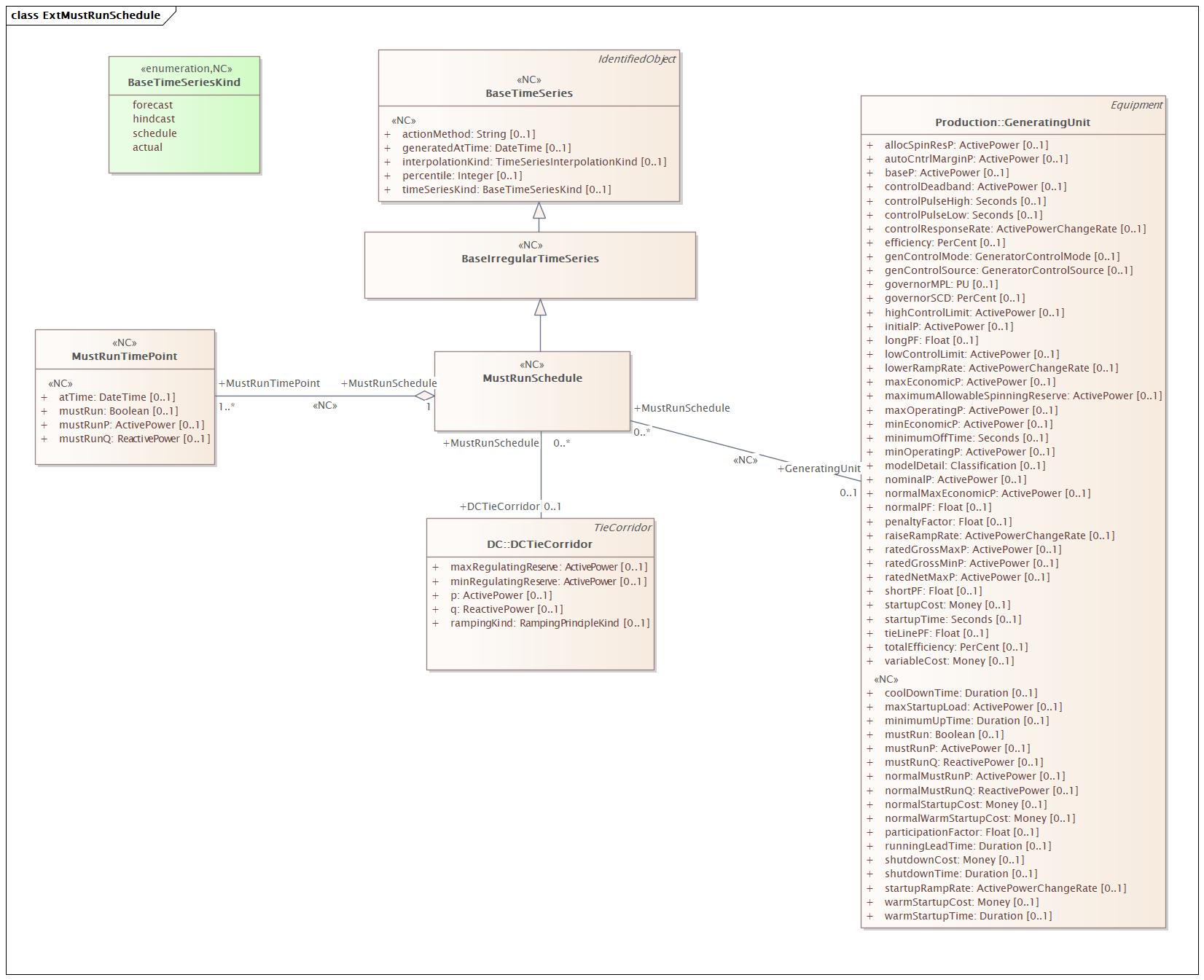Click the generalization arrow under BaseTimeSeries
The height and width of the screenshot is (980, 1204).
coord(539,211)
